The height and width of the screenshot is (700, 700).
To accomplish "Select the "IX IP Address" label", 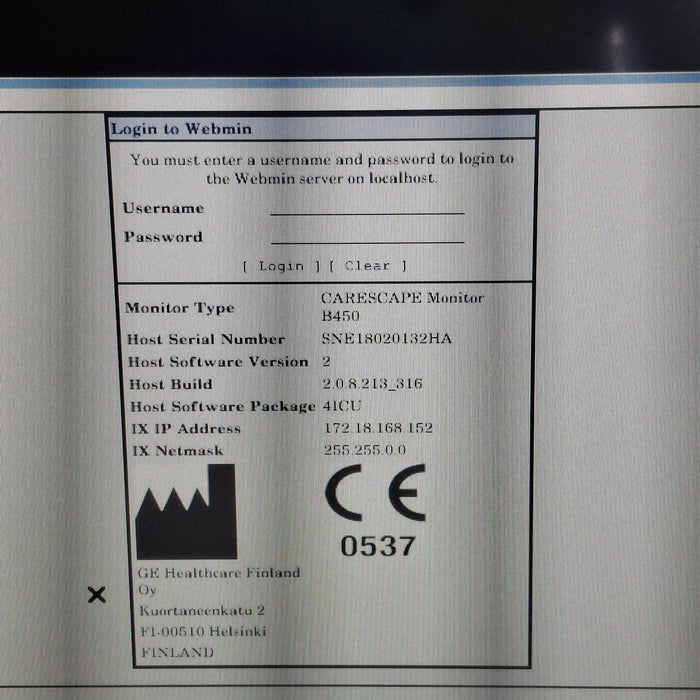I will click(x=186, y=429).
